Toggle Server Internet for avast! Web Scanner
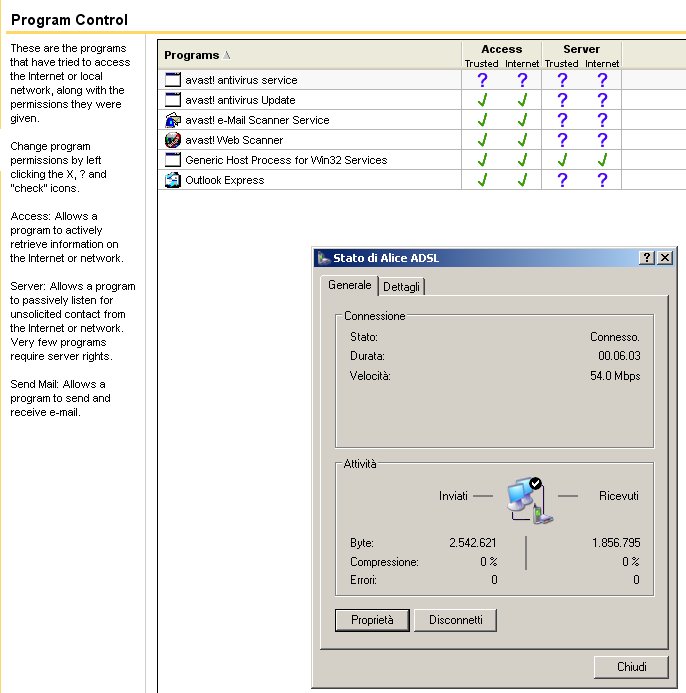The image size is (686, 693). (x=602, y=140)
